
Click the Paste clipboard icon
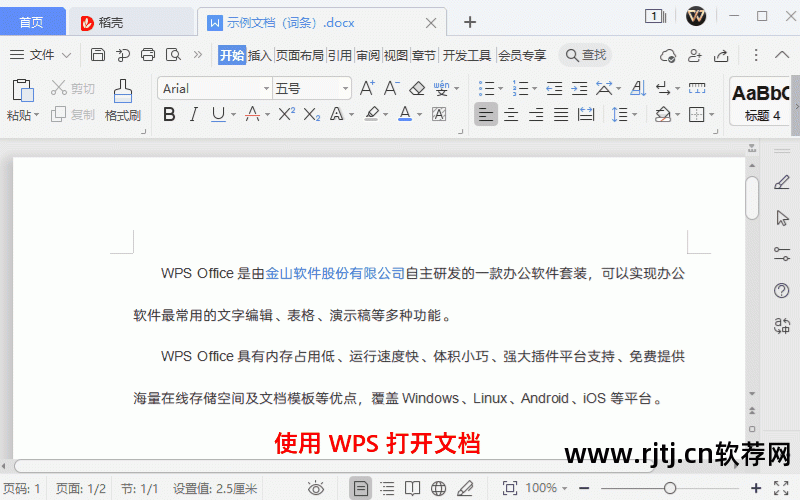[x=22, y=91]
